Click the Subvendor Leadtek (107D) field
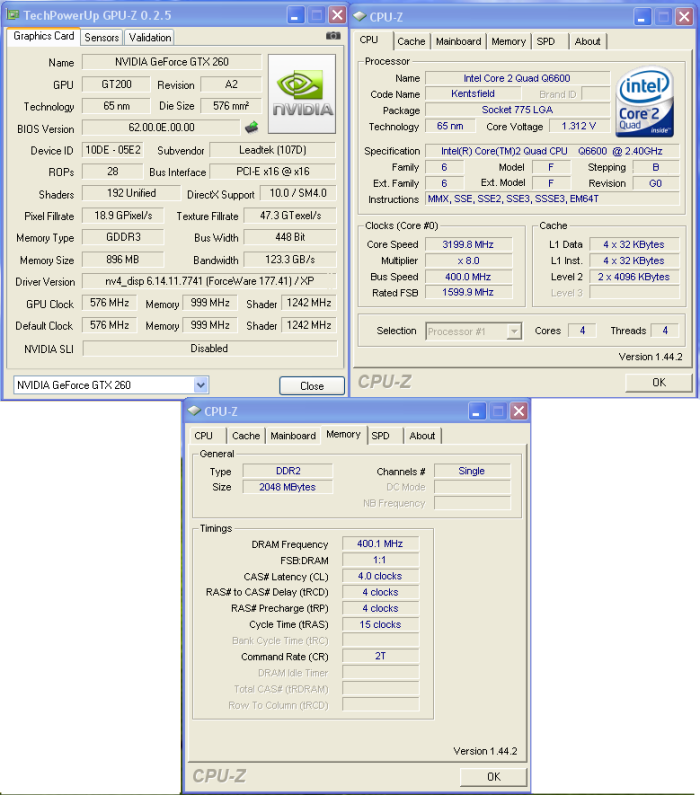This screenshot has height=795, width=700. tap(273, 150)
